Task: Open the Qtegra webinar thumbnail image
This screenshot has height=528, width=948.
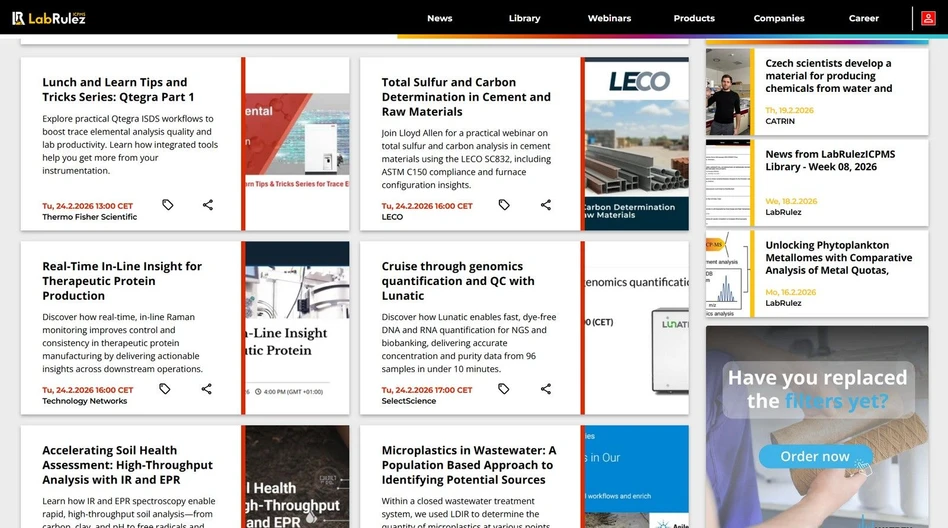Action: (297, 144)
